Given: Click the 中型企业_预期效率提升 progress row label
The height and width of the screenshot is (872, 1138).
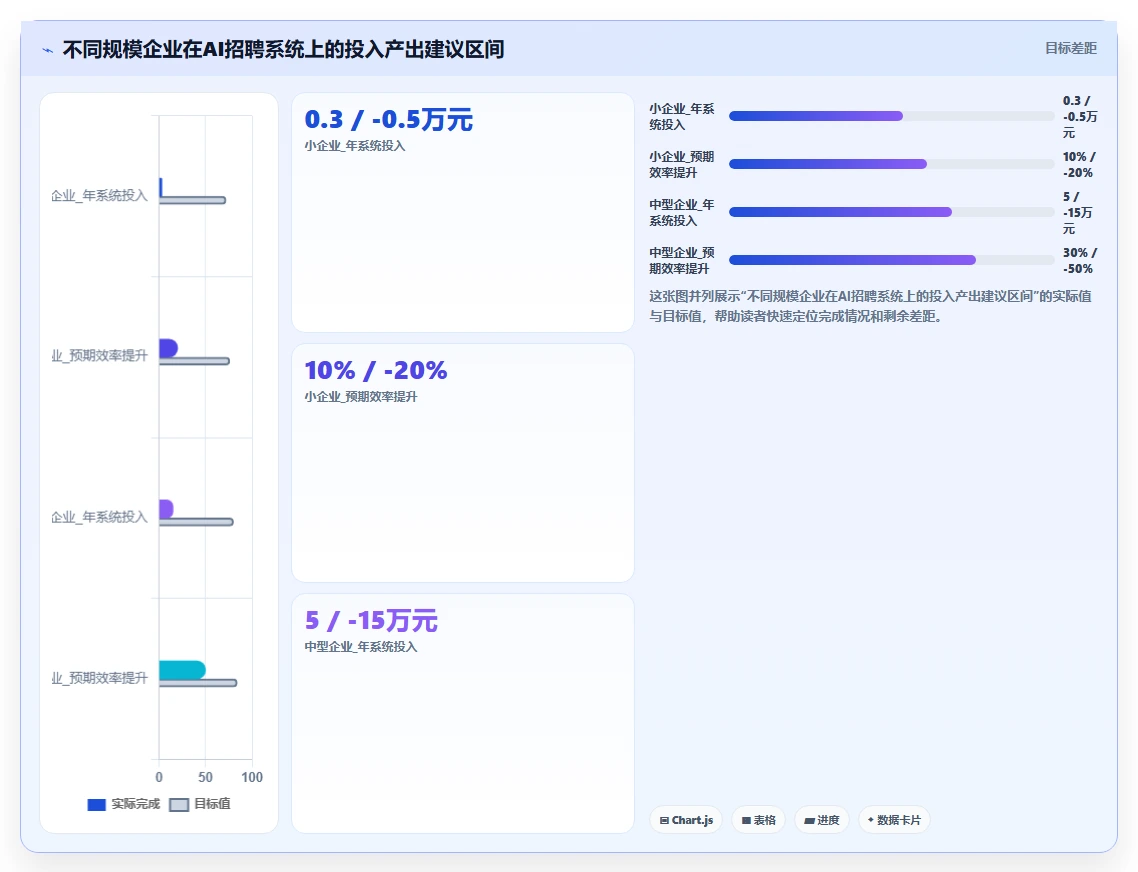Looking at the screenshot, I should click(x=682, y=261).
